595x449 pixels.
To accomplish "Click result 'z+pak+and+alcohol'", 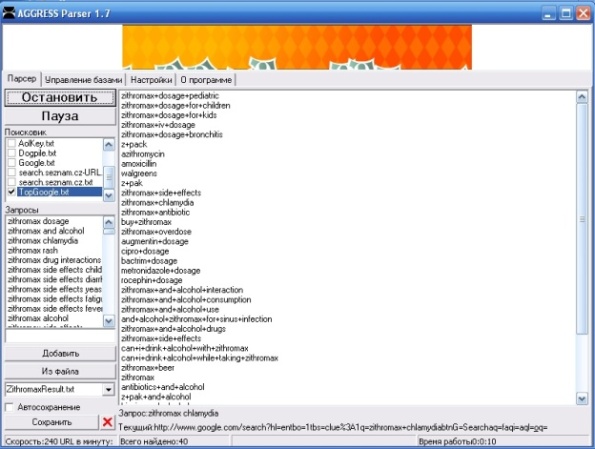I will pos(156,397).
